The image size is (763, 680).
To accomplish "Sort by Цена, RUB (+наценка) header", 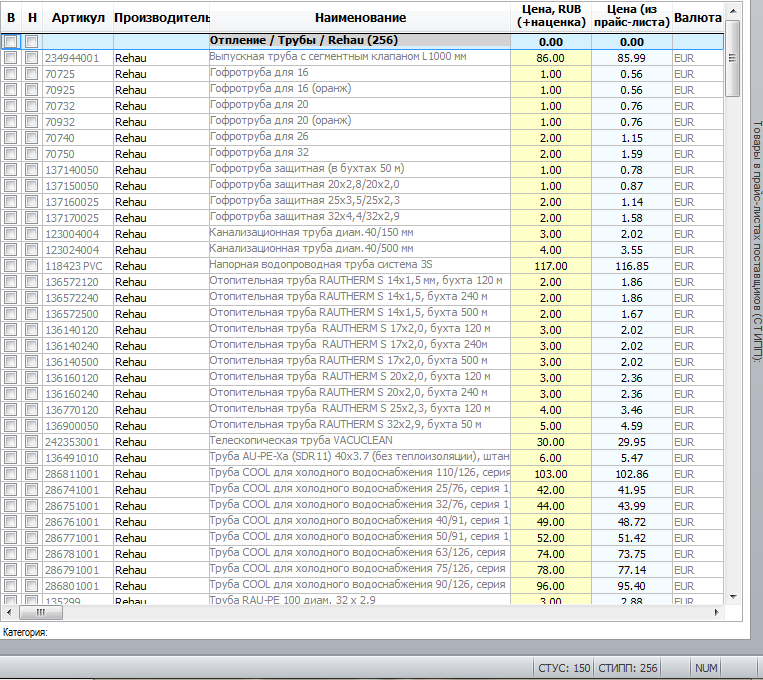I will 551,16.
